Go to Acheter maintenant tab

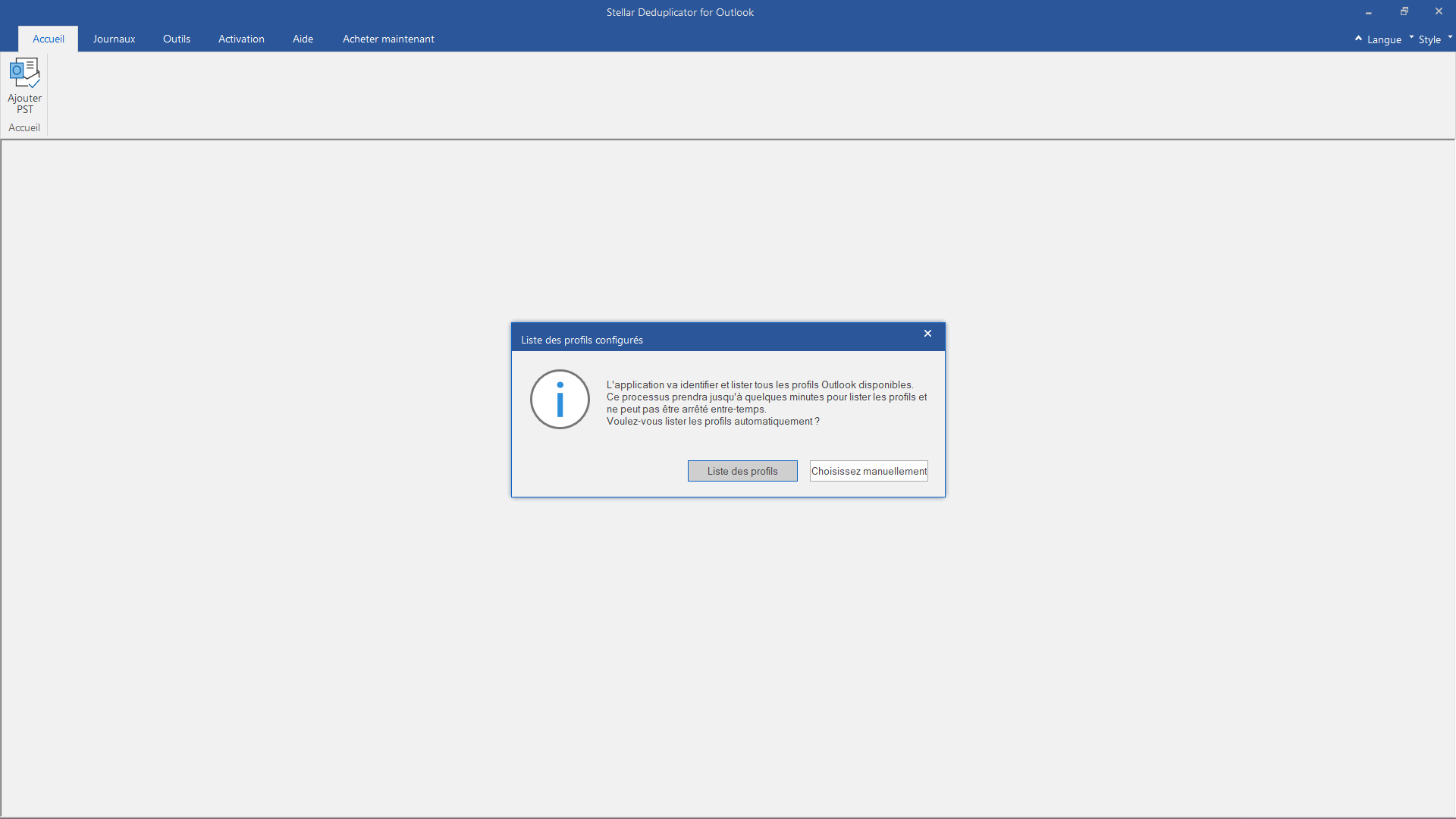(x=388, y=39)
